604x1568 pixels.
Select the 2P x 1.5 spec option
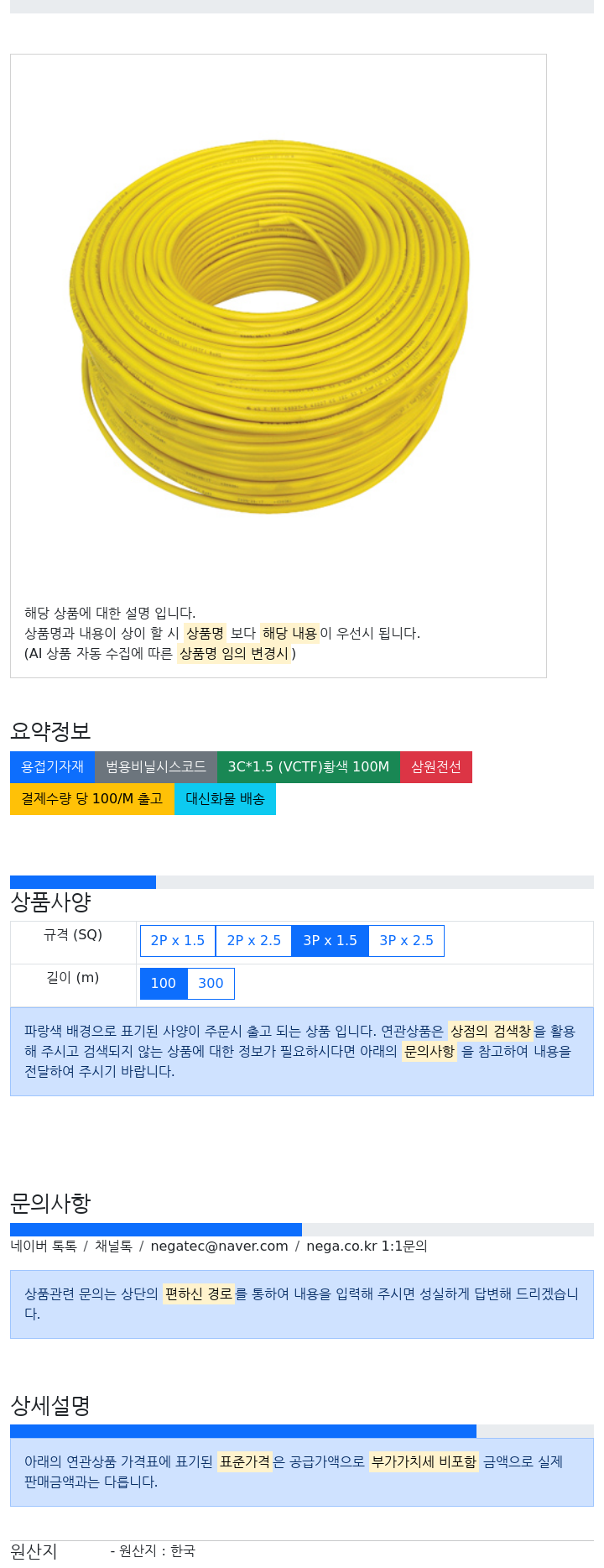pos(178,941)
